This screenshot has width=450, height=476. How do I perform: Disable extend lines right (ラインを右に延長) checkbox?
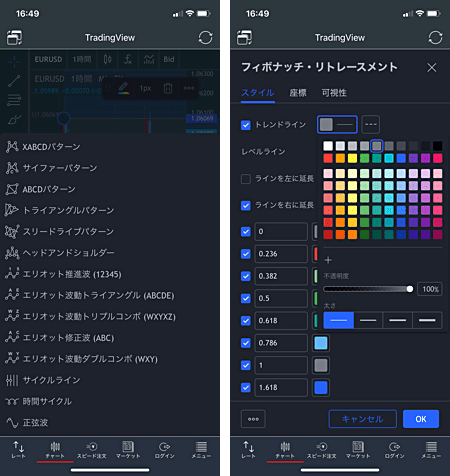[x=246, y=205]
